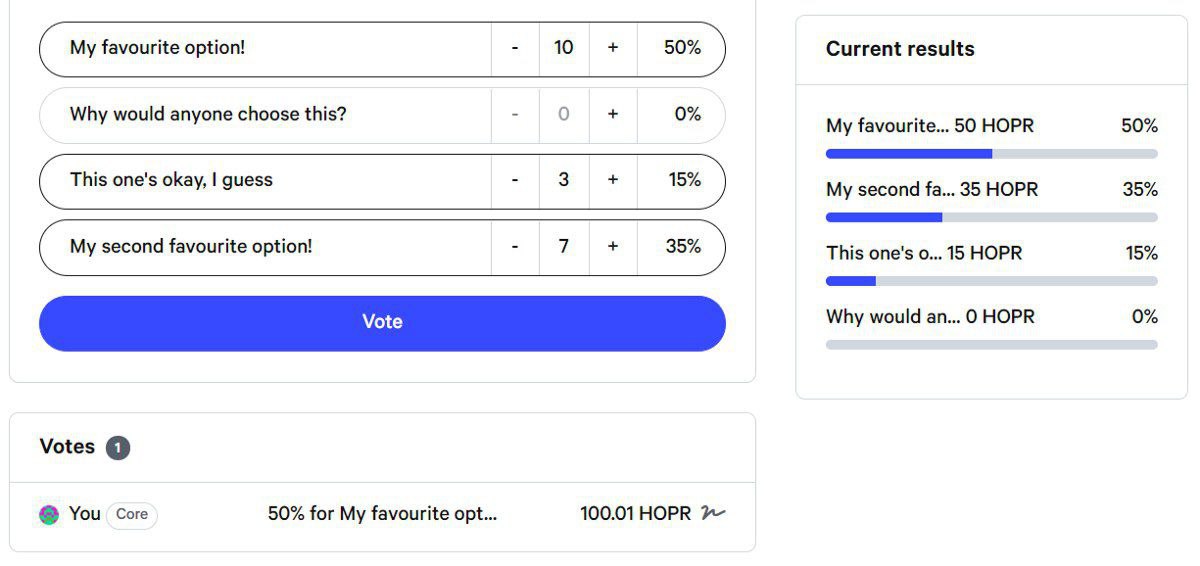This screenshot has width=1200, height=566.
Task: Click minus on Why would anyone choose this
Action: [x=515, y=114]
